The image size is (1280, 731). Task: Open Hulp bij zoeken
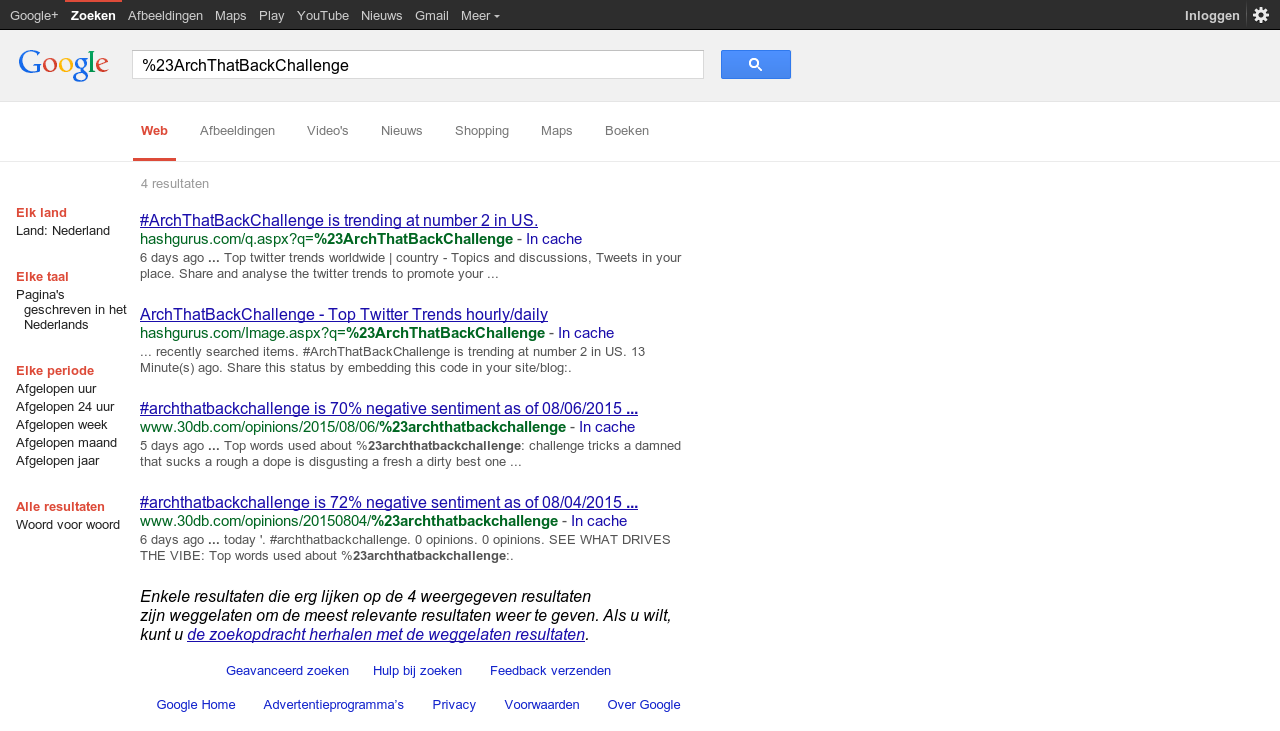(417, 671)
